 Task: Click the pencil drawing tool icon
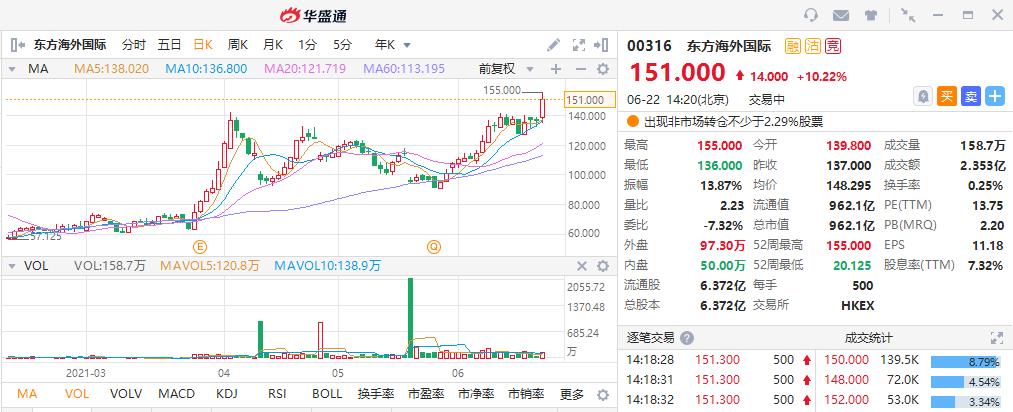554,44
